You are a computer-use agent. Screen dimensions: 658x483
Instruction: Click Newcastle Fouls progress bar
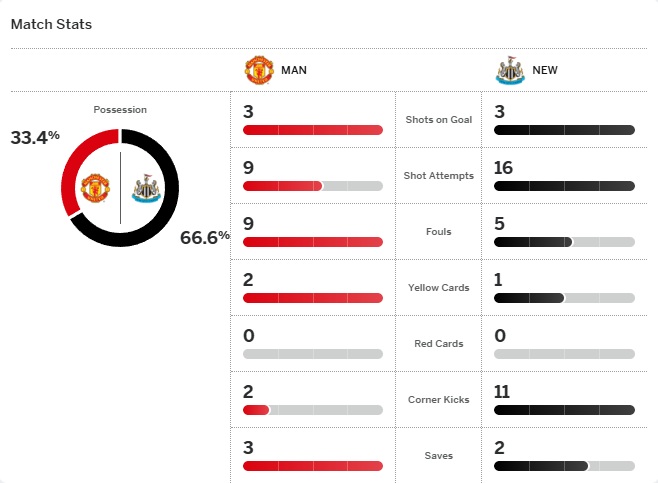point(564,242)
